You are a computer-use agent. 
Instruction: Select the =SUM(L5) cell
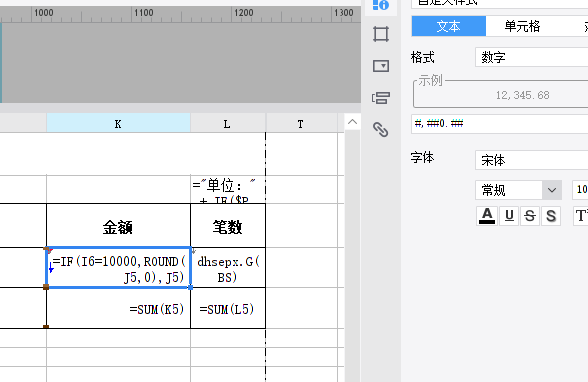[x=228, y=309]
